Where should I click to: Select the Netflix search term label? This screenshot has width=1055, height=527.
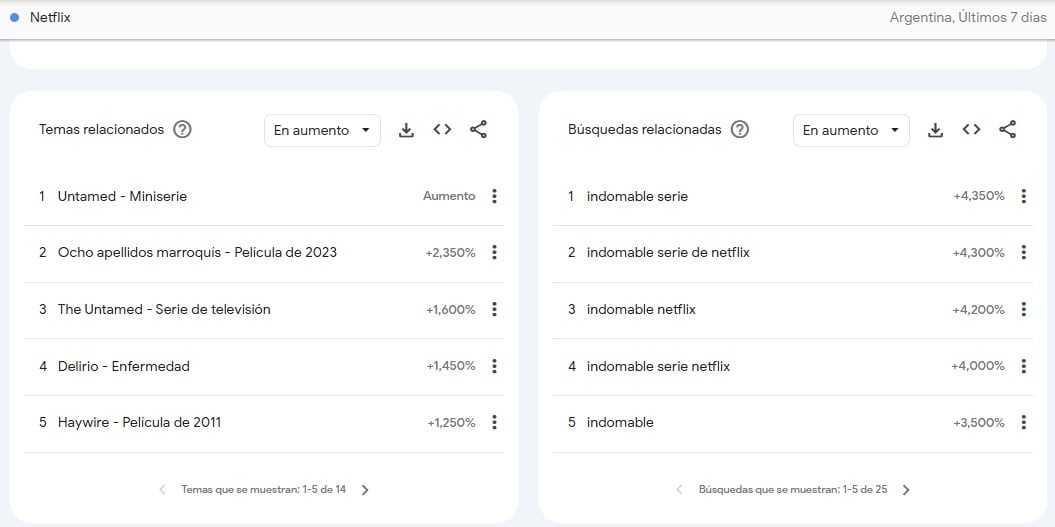coord(50,17)
